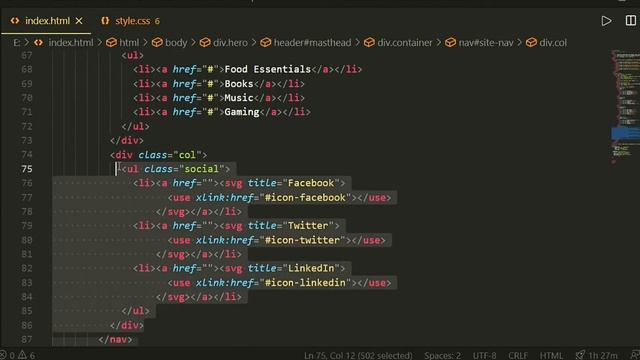Click the html breadcrumb cube icon

tap(111, 42)
